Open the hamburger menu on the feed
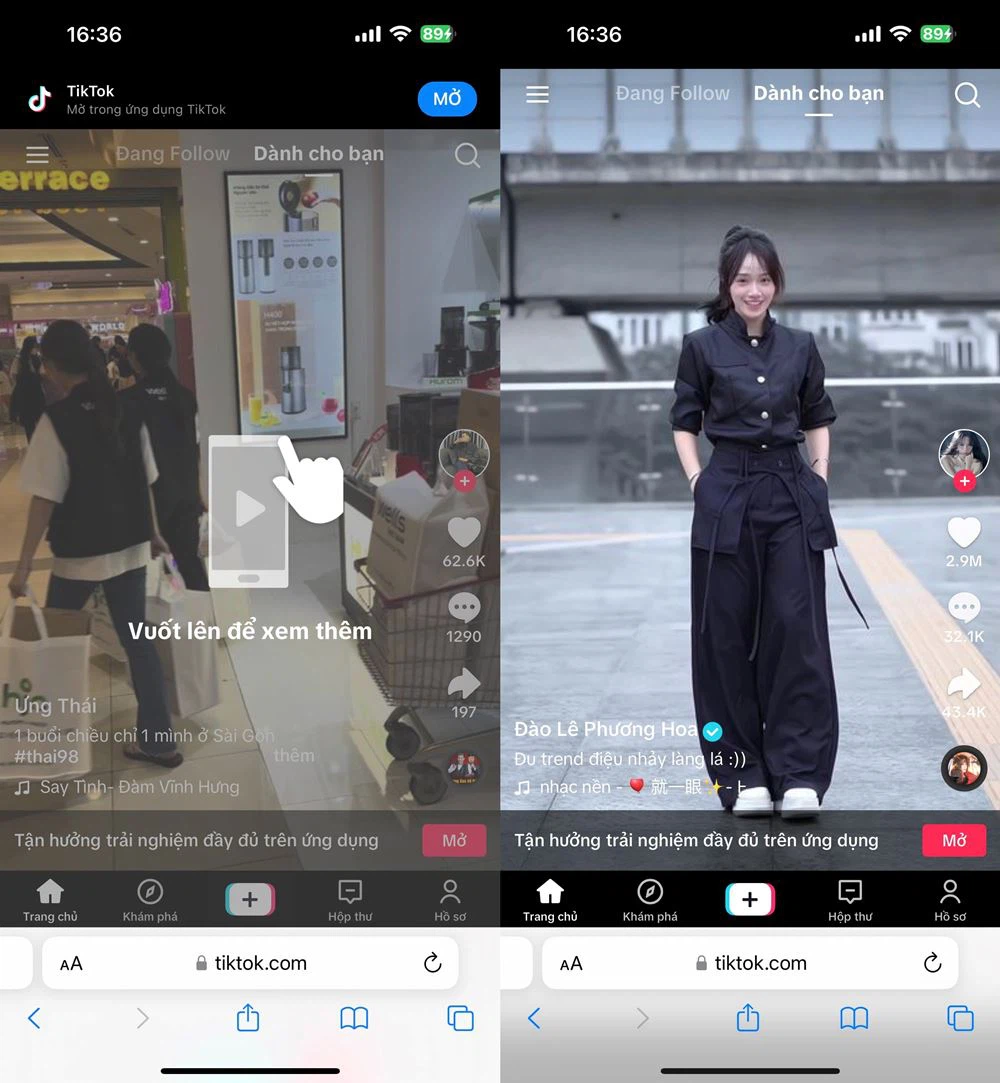The width and height of the screenshot is (1000, 1083). coord(537,95)
